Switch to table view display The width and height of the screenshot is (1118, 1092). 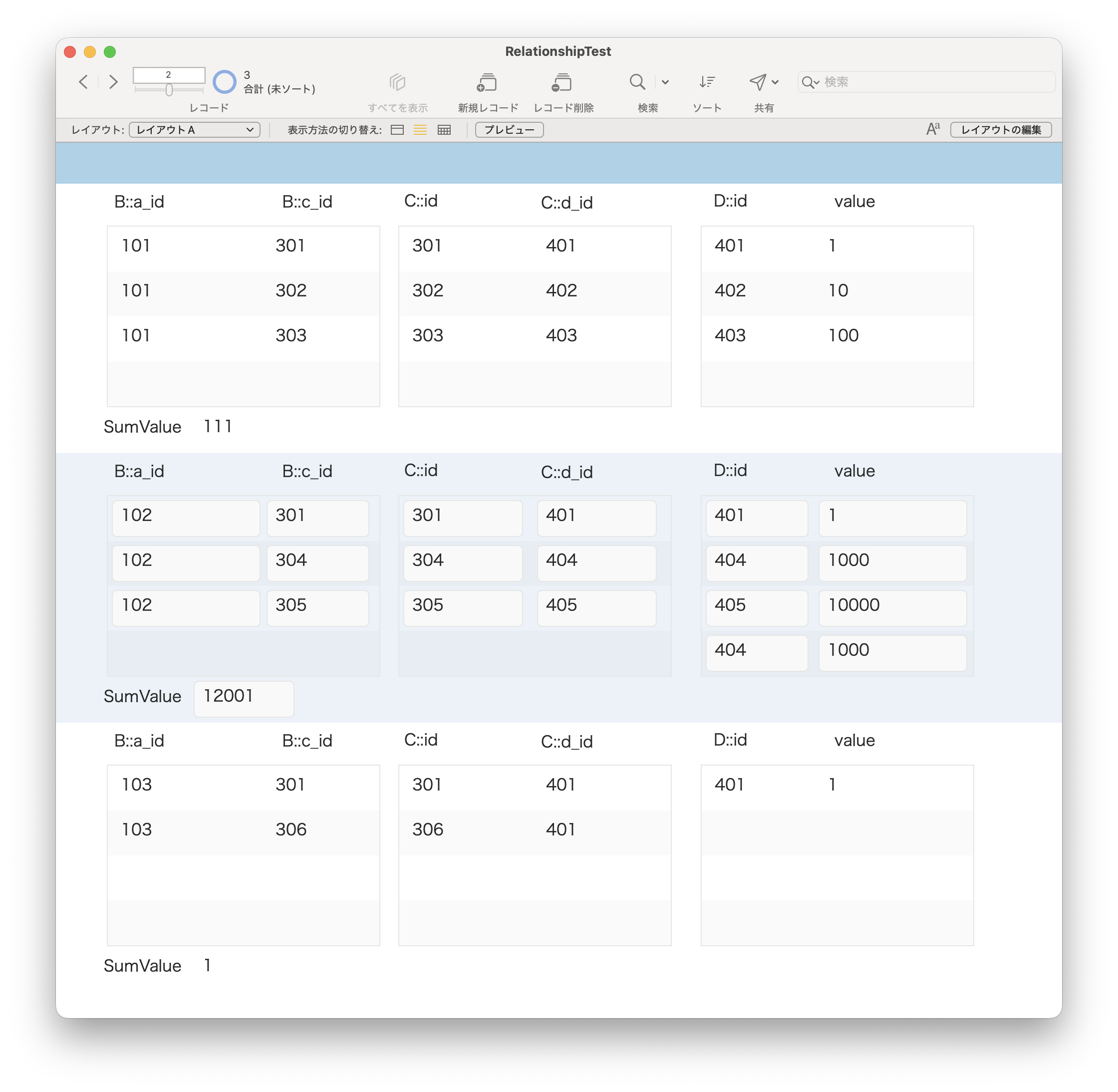(x=444, y=130)
